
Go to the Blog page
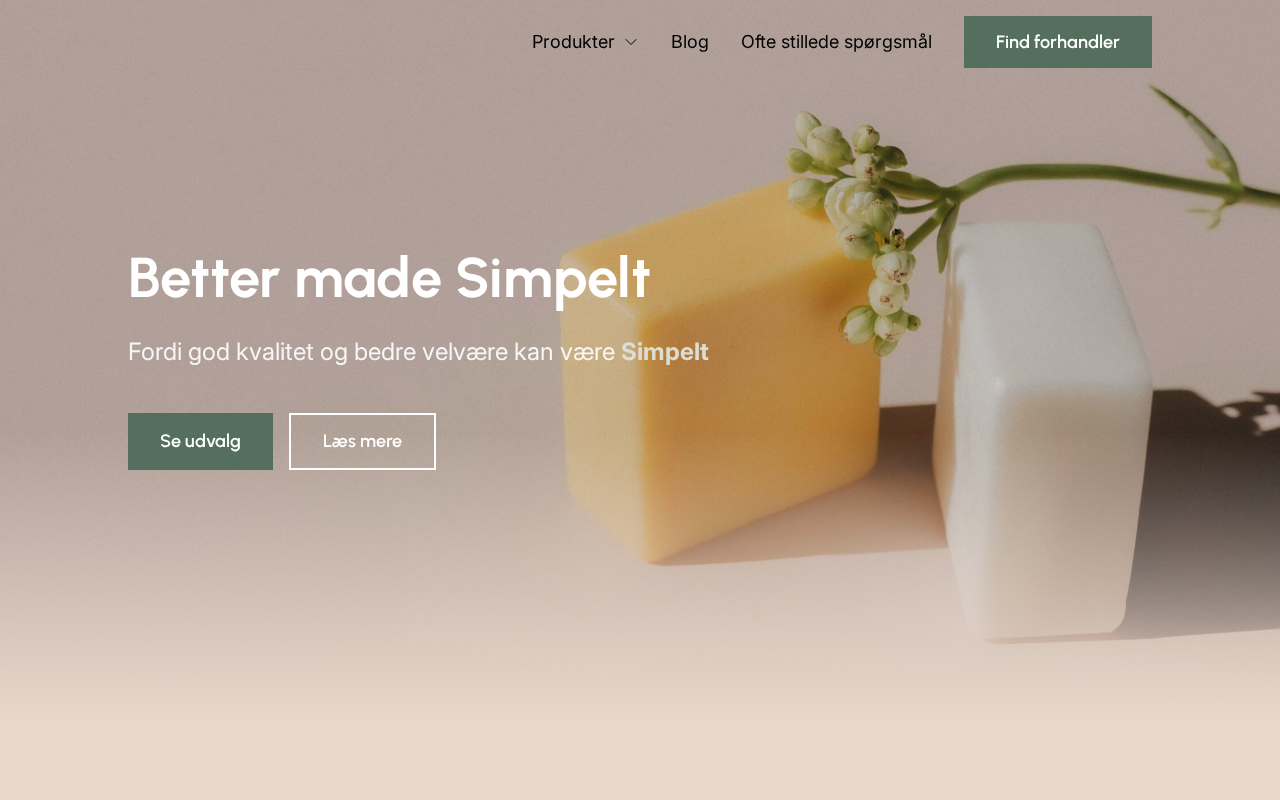pyautogui.click(x=690, y=42)
